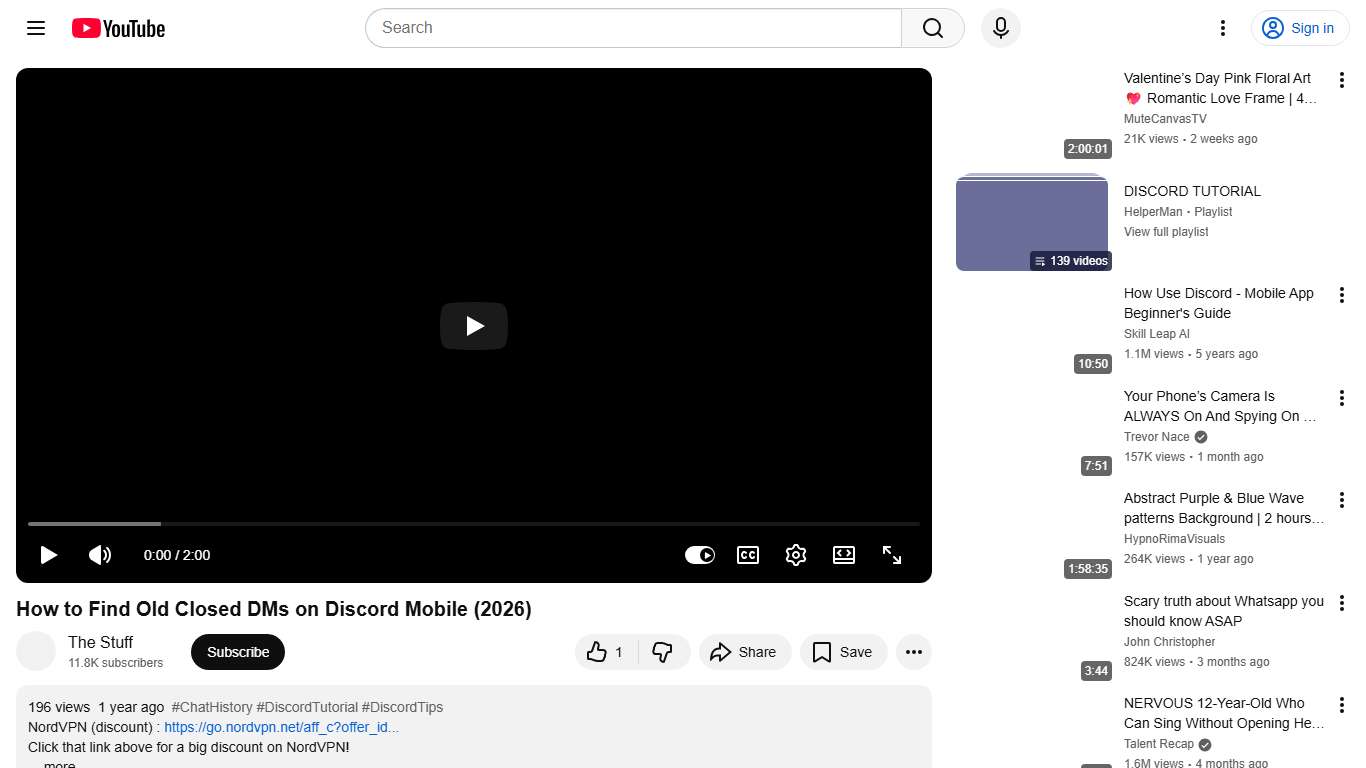Save the video to a playlist
This screenshot has height=768, width=1366.
(x=843, y=652)
